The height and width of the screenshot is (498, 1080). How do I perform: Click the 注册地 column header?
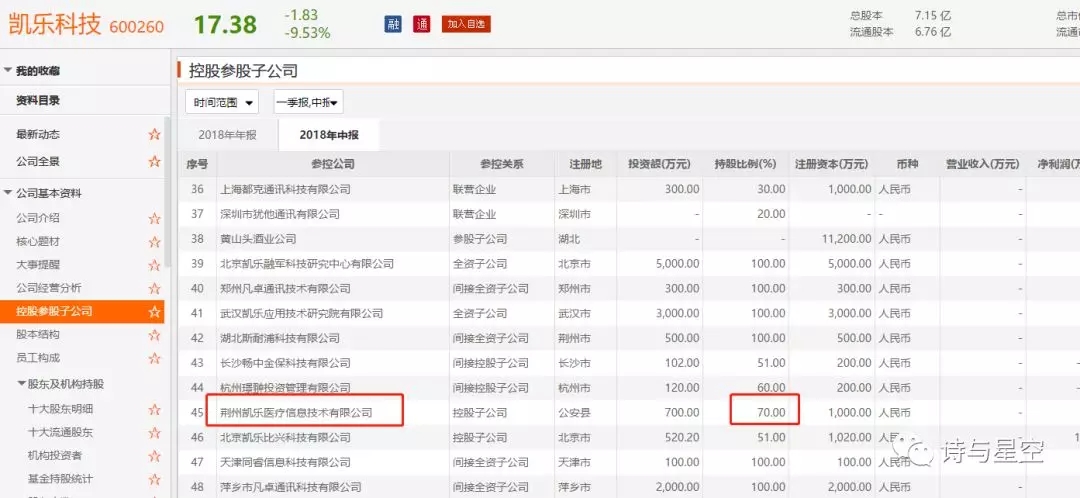pyautogui.click(x=585, y=165)
